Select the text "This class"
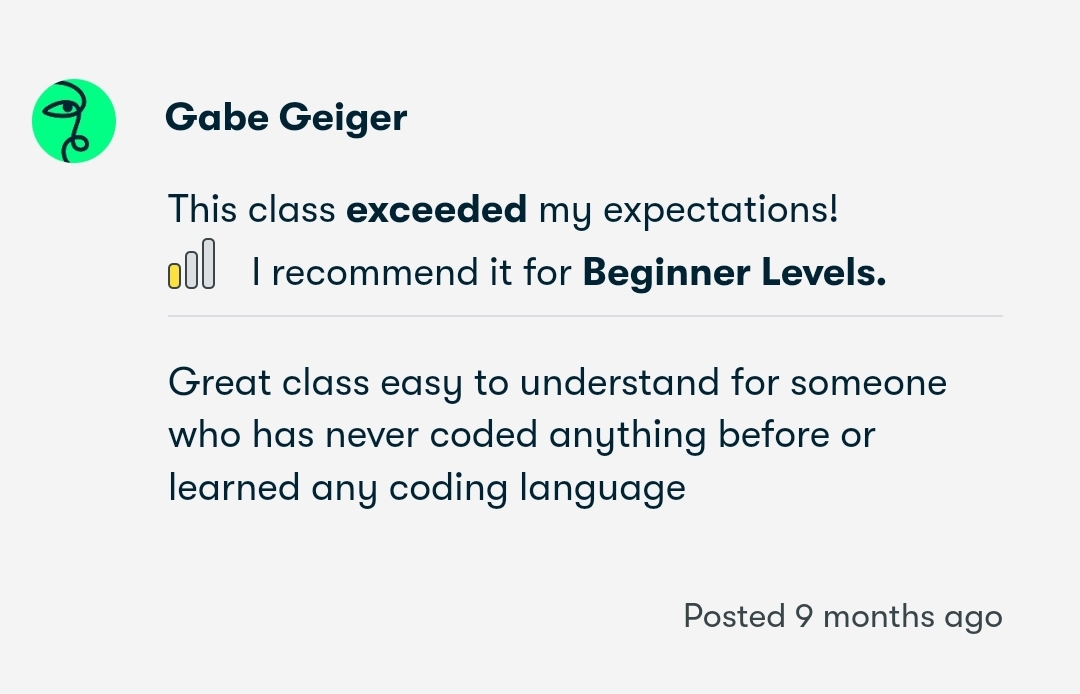Viewport: 1080px width, 694px height. (x=251, y=210)
